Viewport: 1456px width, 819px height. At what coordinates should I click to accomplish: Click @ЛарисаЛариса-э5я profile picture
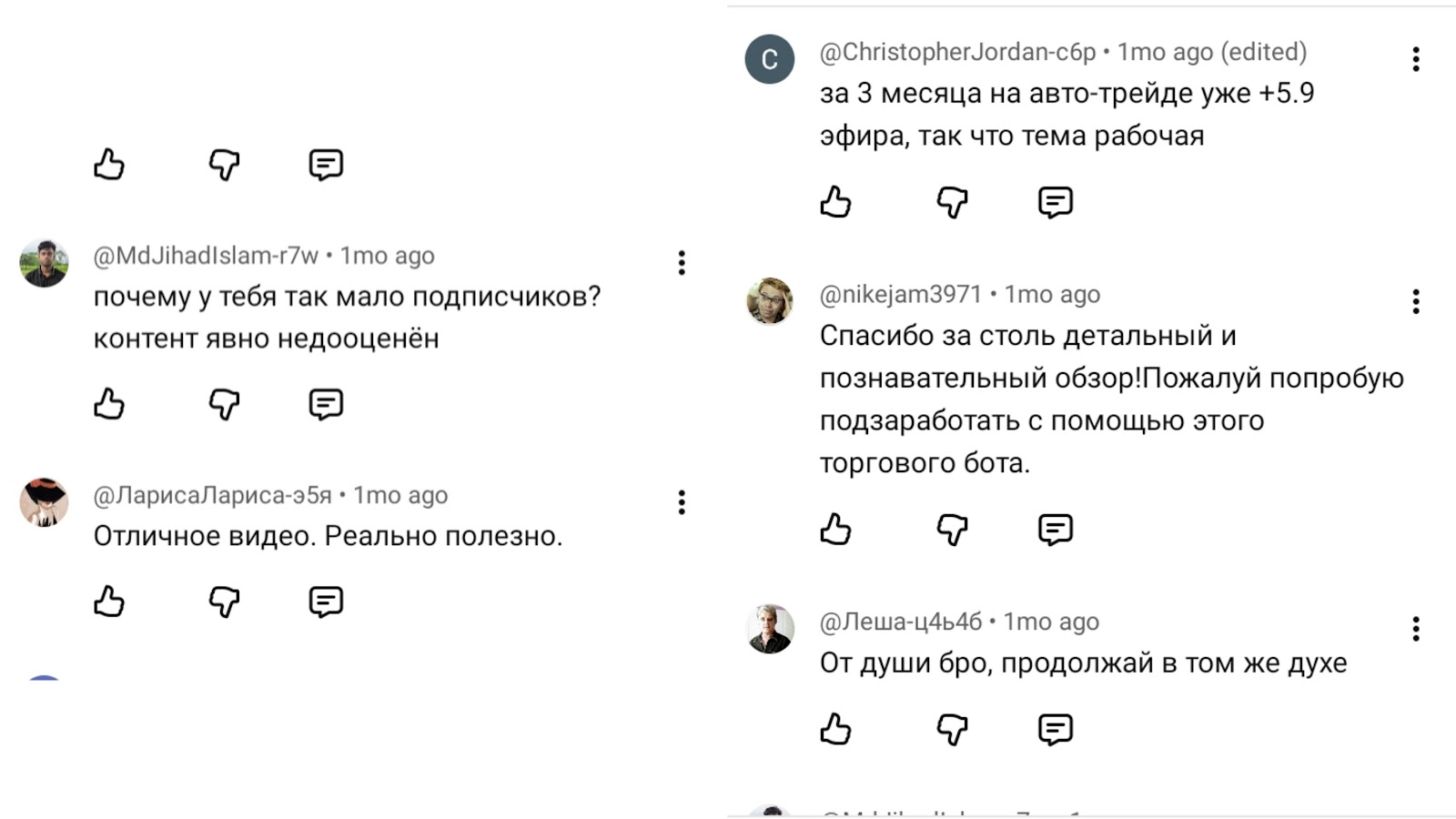pos(44,502)
